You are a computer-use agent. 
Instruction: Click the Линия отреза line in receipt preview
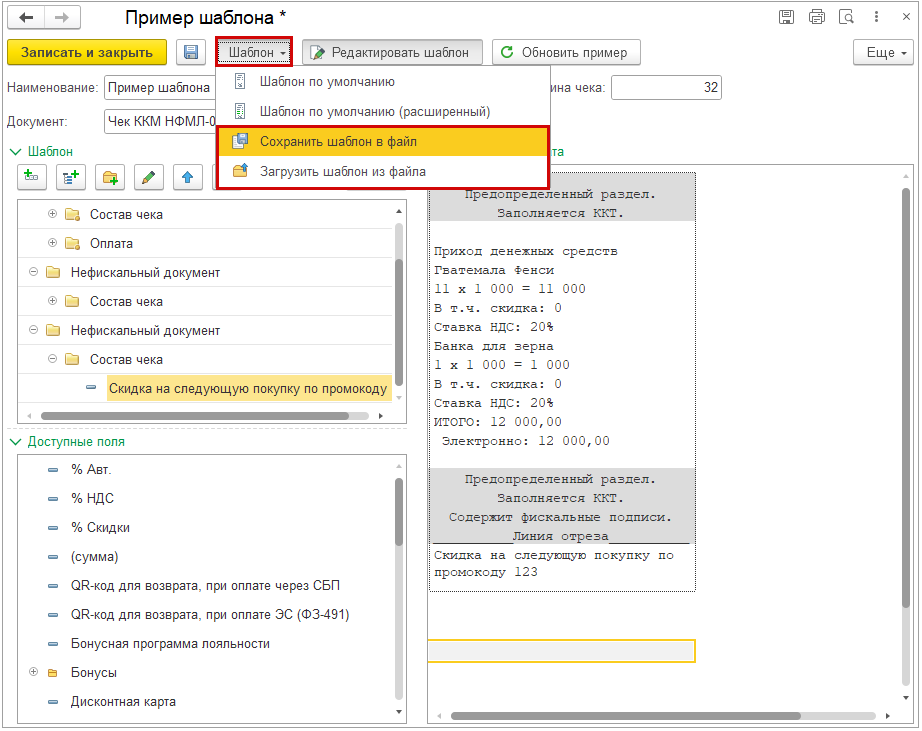click(562, 536)
